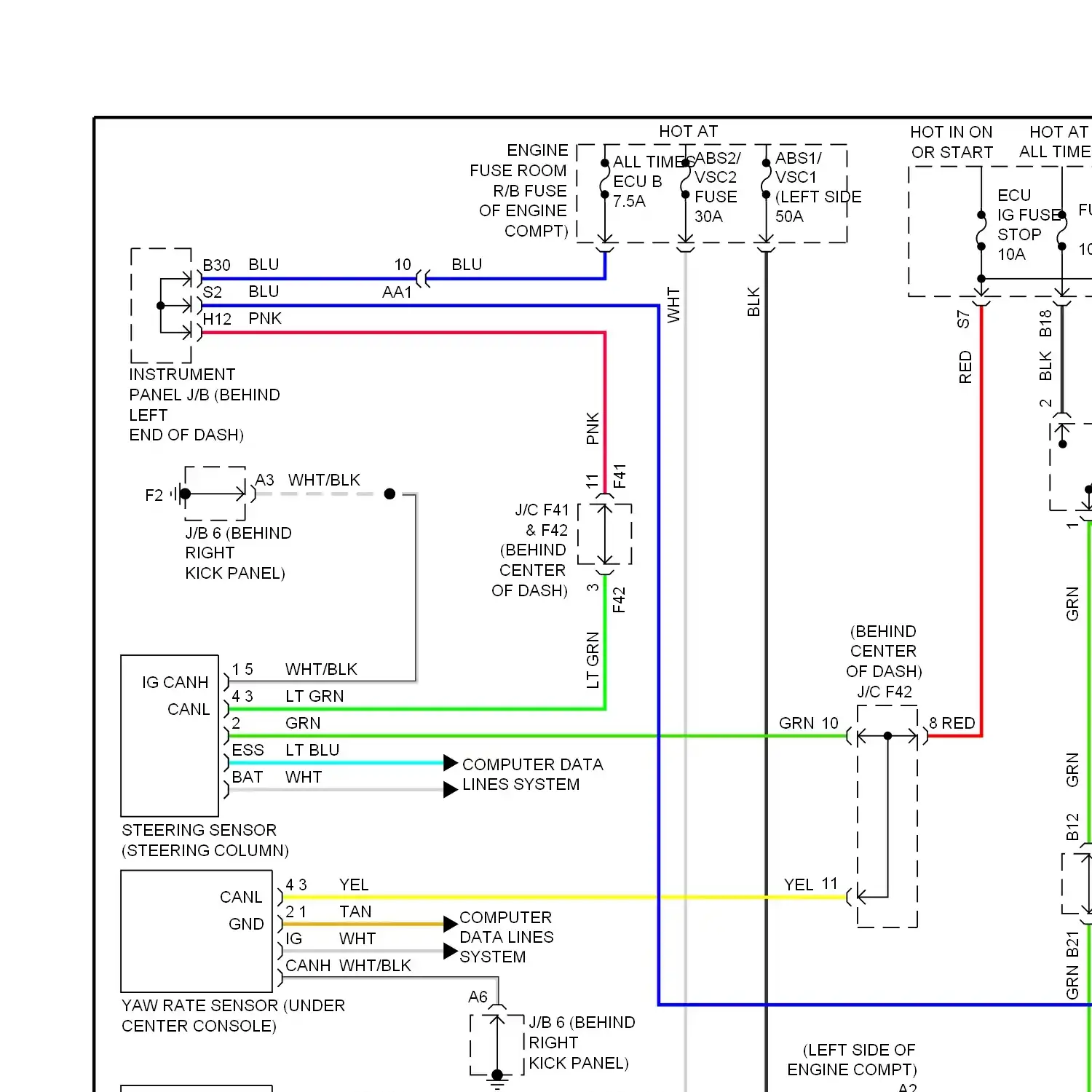Viewport: 1092px width, 1092px height.
Task: Click COMPUTER DATA LINES SYSTEM by yaw sensor
Action: (x=507, y=937)
